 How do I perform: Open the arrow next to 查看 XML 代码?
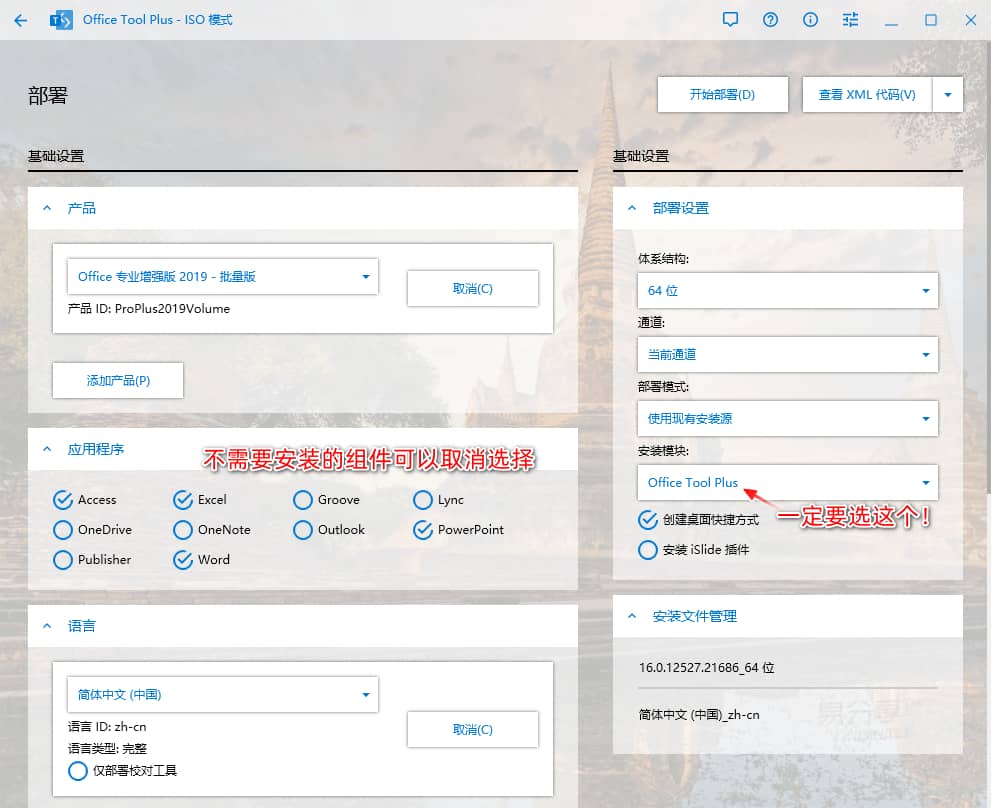click(947, 95)
